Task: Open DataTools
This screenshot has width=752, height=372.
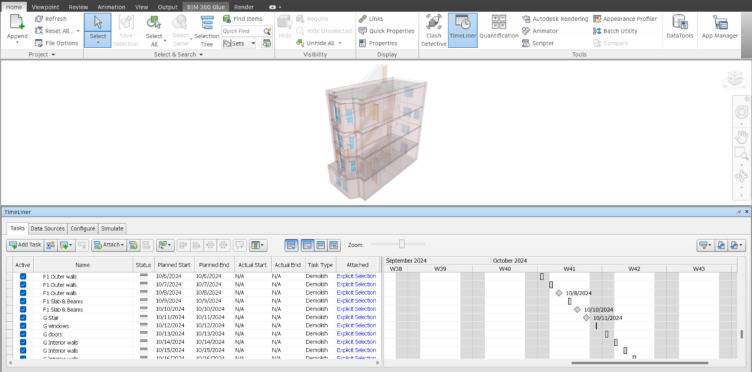Action: [680, 28]
